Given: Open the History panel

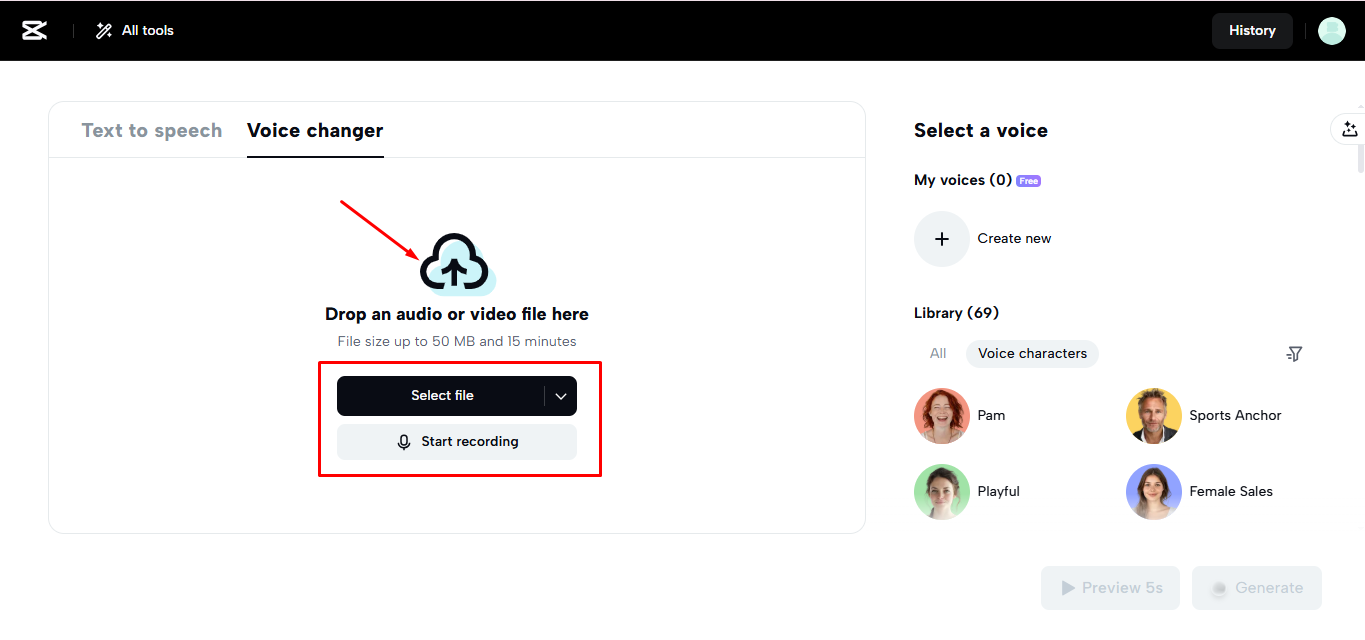Looking at the screenshot, I should click(x=1252, y=30).
